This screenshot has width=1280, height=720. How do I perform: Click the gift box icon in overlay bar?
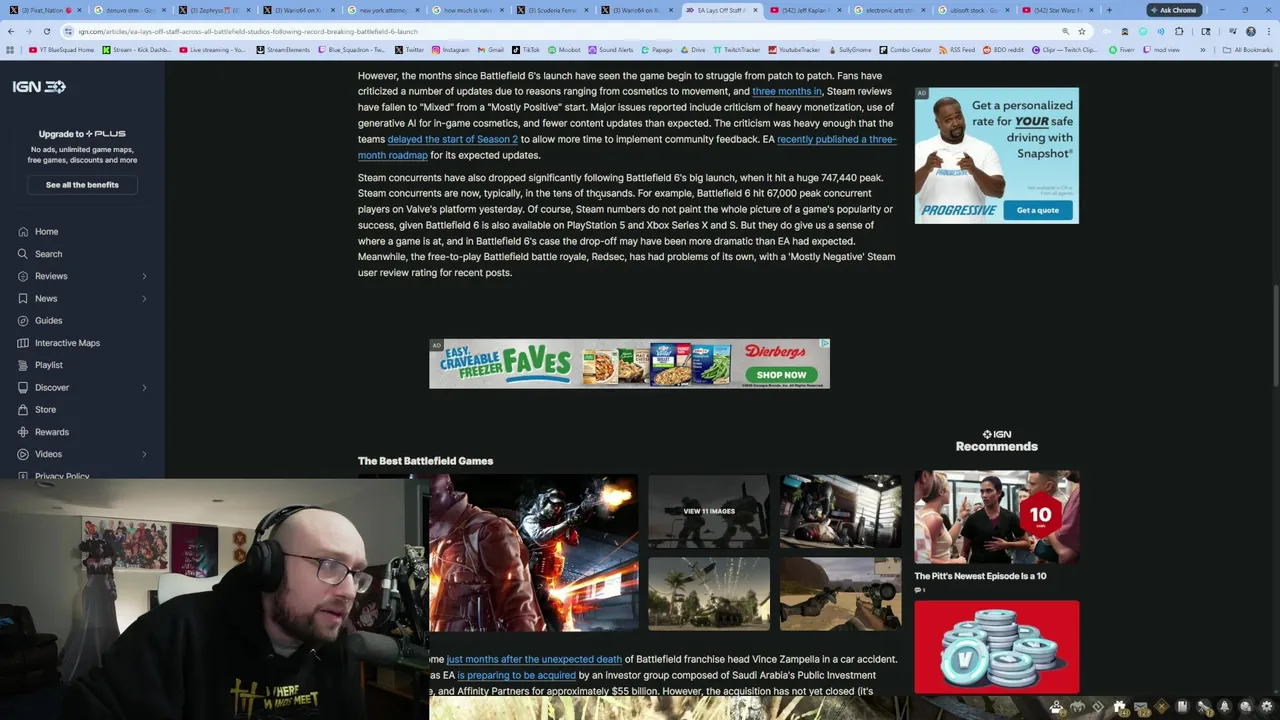1119,707
